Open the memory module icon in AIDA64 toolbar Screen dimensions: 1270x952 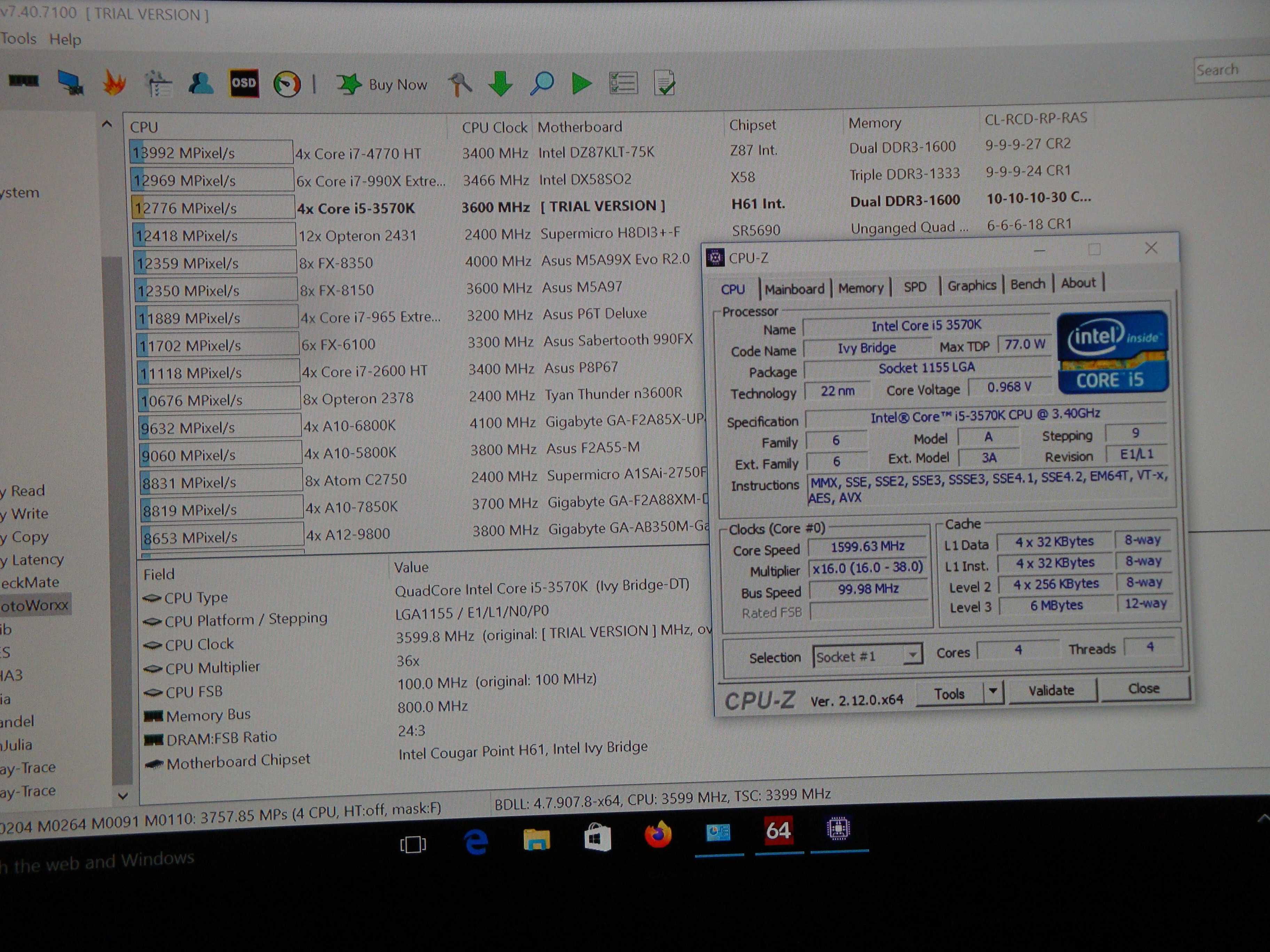pyautogui.click(x=24, y=81)
